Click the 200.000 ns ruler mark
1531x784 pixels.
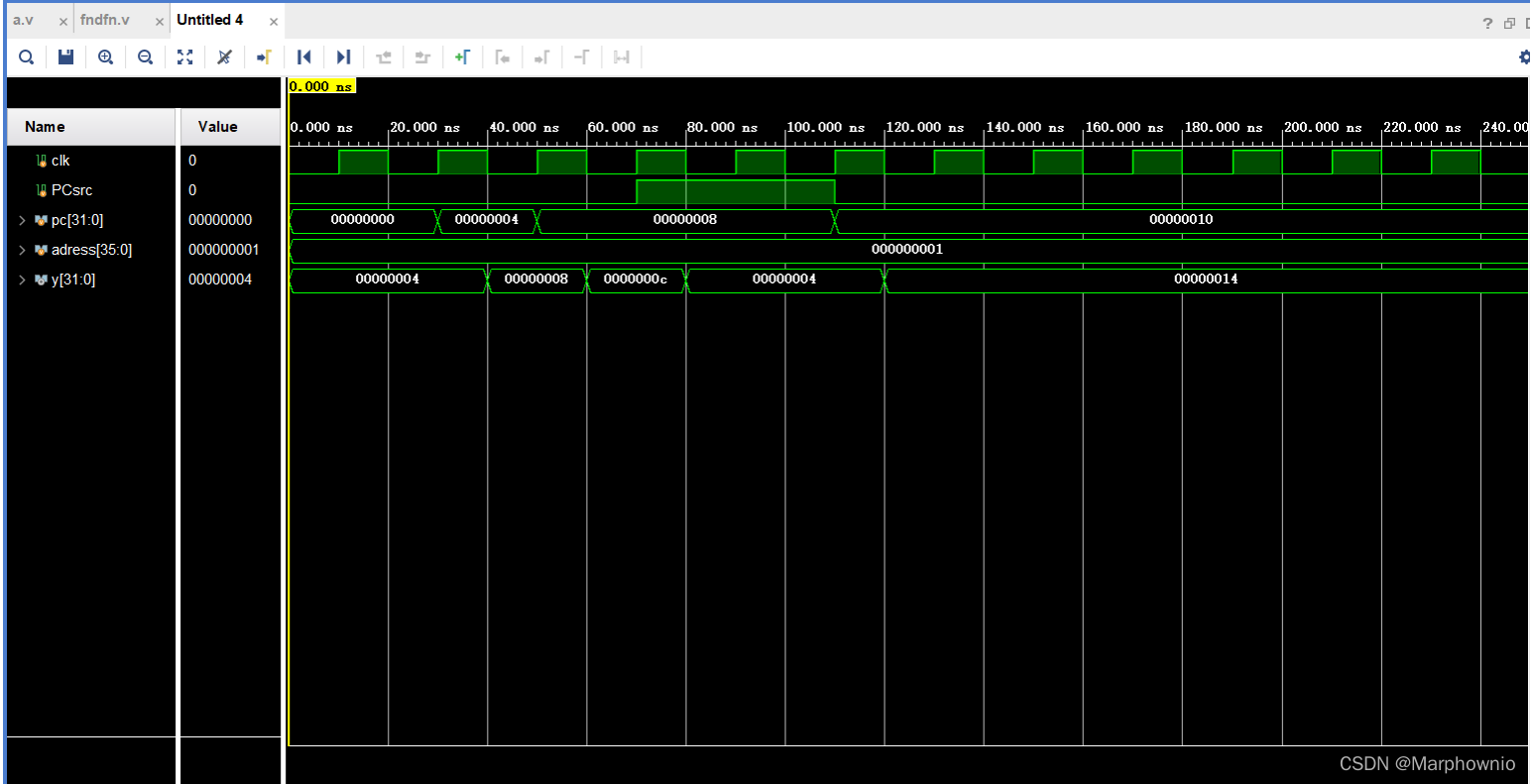pyautogui.click(x=1322, y=128)
